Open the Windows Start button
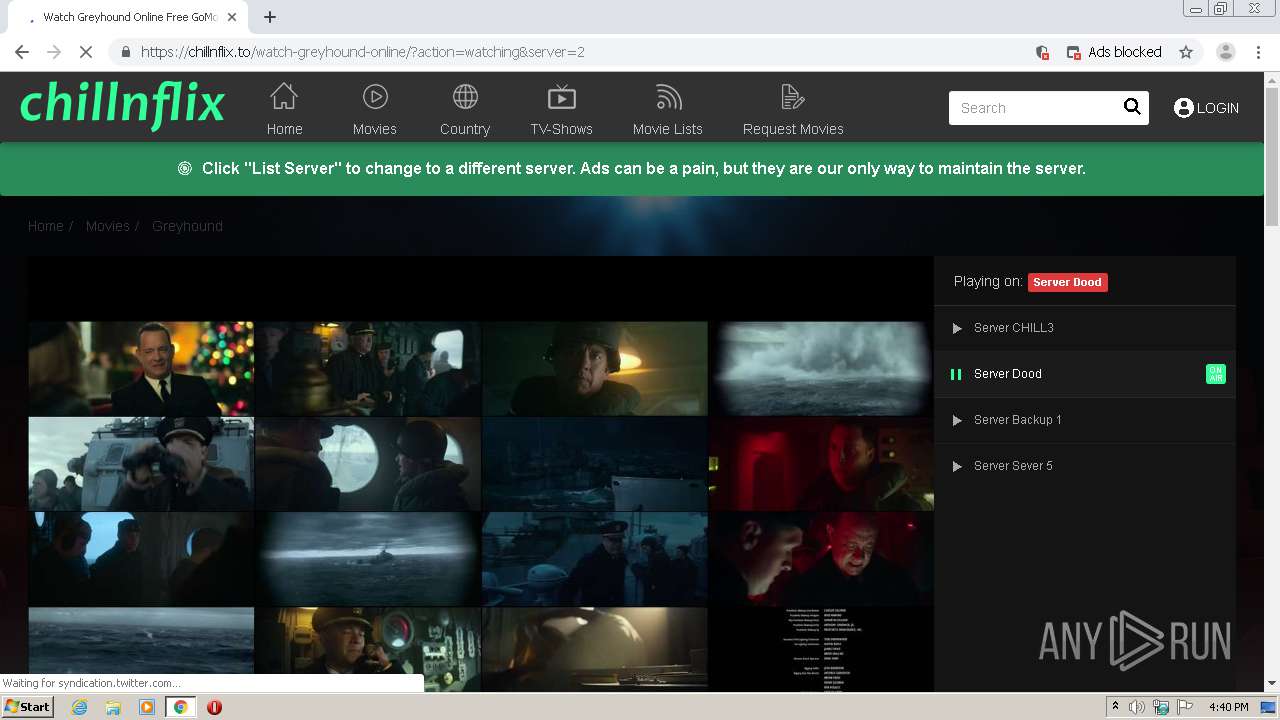The width and height of the screenshot is (1280, 720). (28, 706)
